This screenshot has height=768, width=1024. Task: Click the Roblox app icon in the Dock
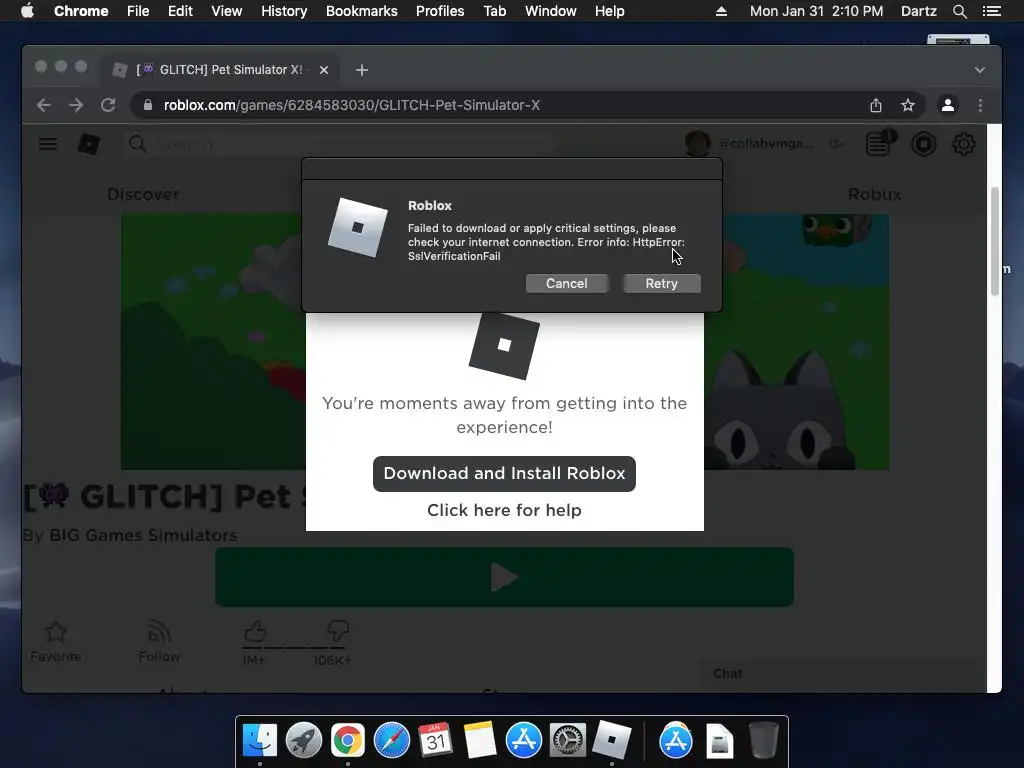[x=612, y=741]
